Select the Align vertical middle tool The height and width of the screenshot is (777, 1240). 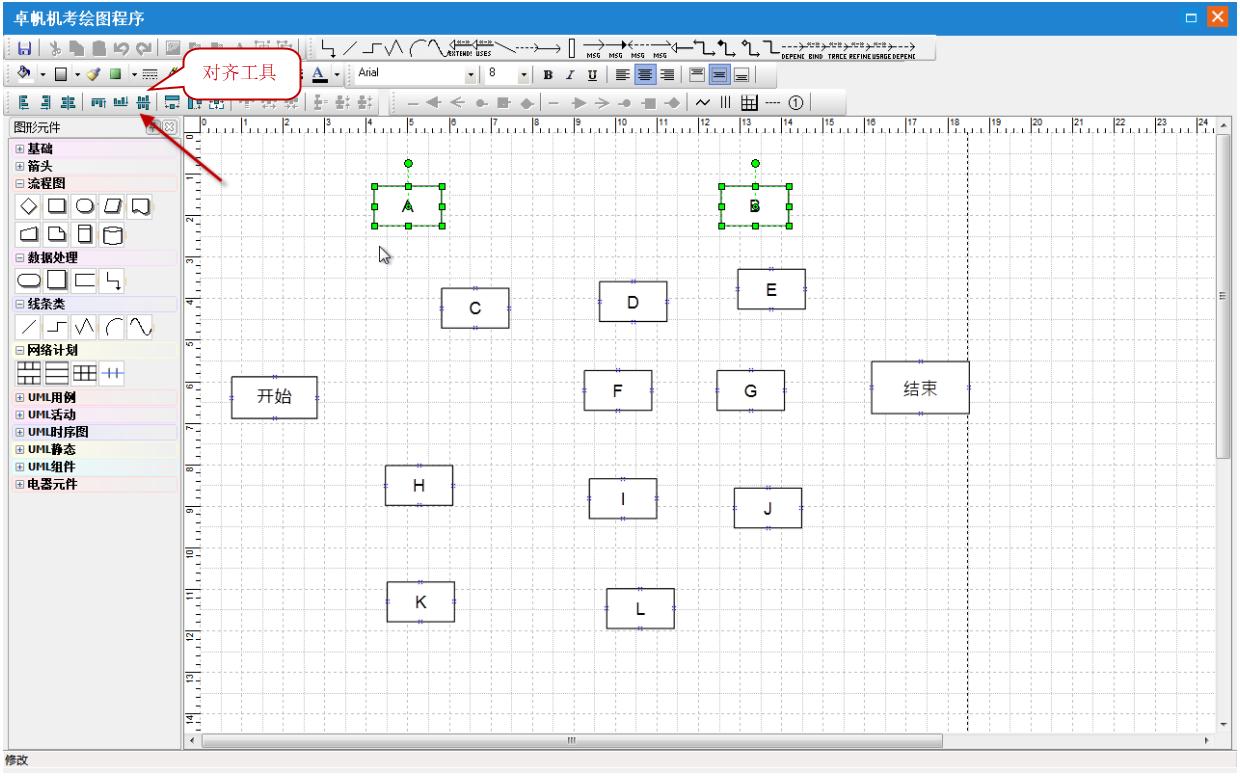coord(143,102)
